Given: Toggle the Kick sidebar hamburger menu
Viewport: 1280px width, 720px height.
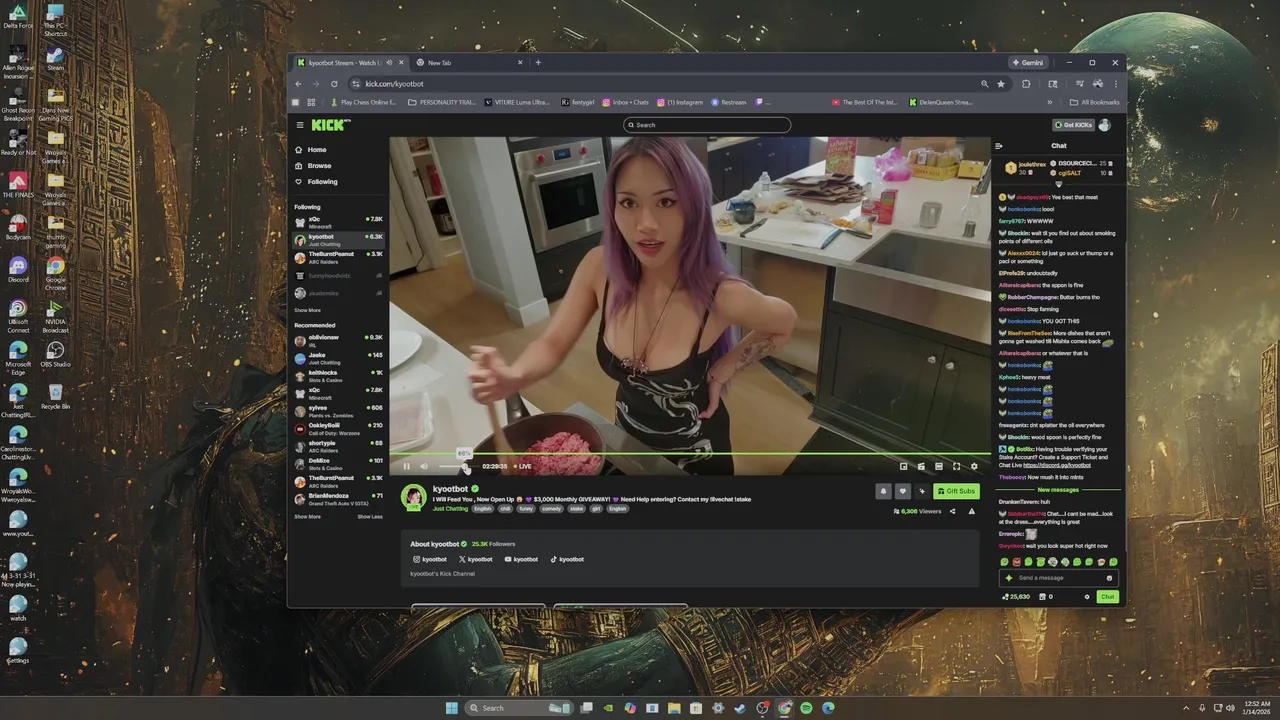Looking at the screenshot, I should tap(300, 125).
